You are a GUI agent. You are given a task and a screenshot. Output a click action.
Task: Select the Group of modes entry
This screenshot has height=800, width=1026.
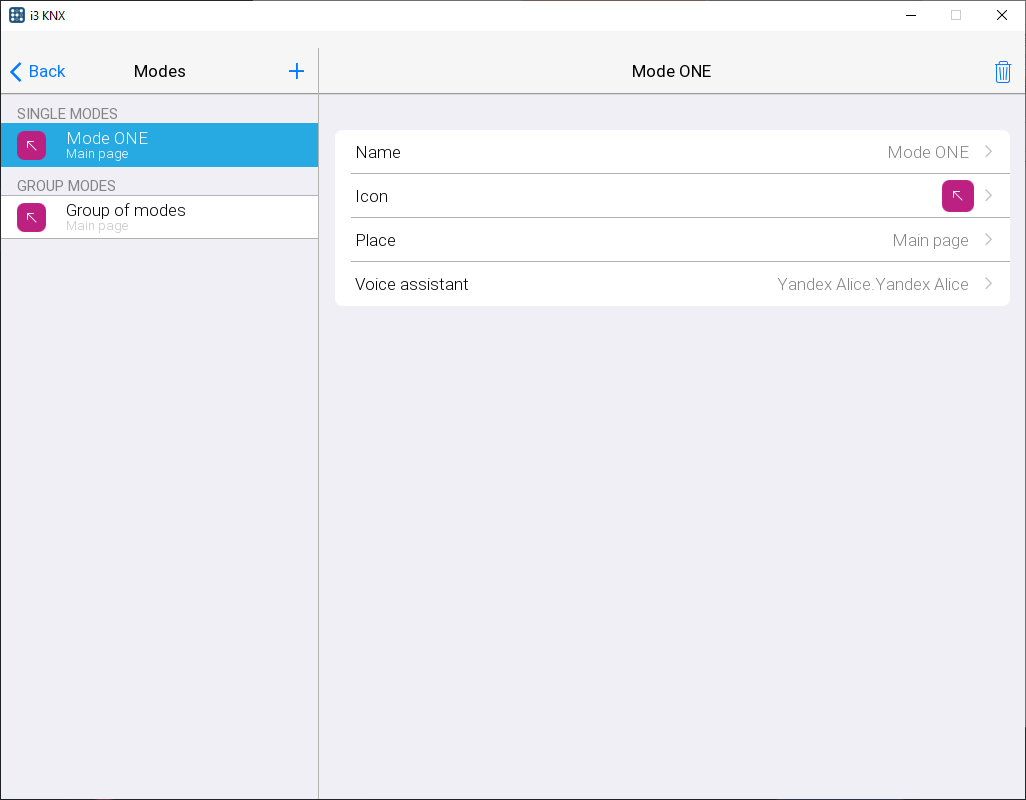coord(160,217)
